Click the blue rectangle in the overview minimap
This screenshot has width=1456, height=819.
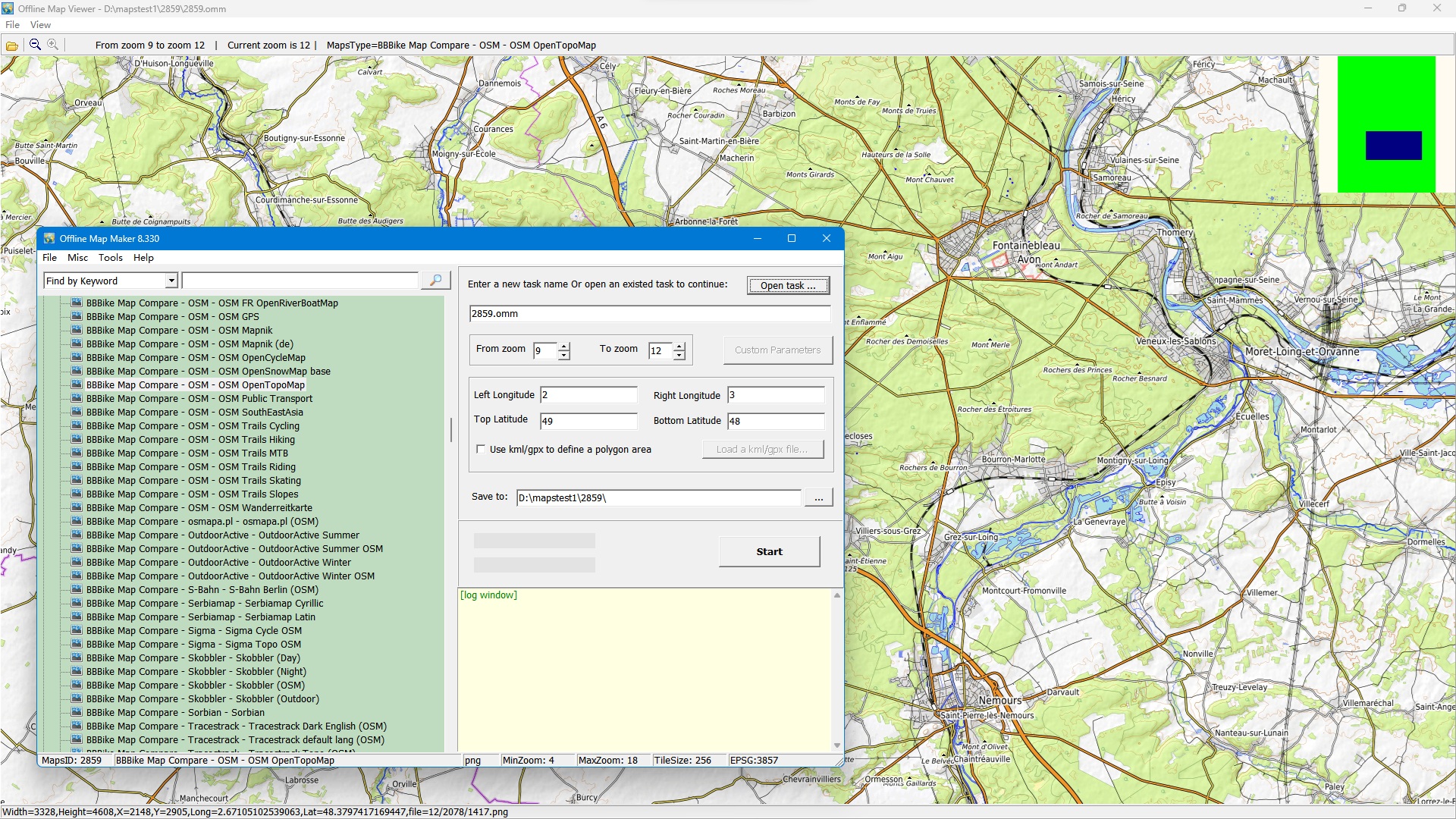[1393, 146]
